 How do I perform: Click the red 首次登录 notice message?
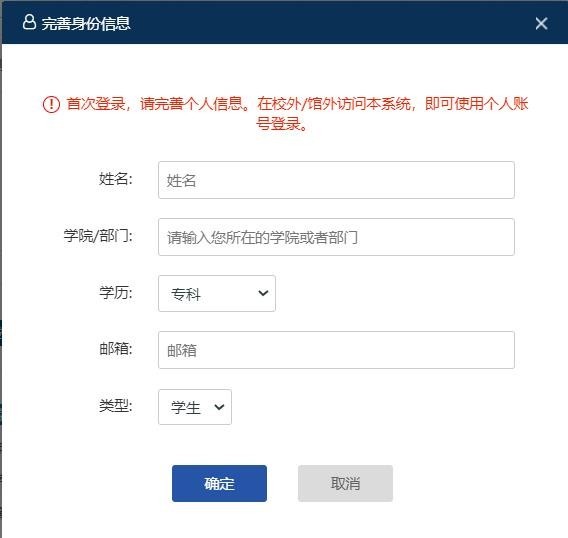(x=297, y=113)
